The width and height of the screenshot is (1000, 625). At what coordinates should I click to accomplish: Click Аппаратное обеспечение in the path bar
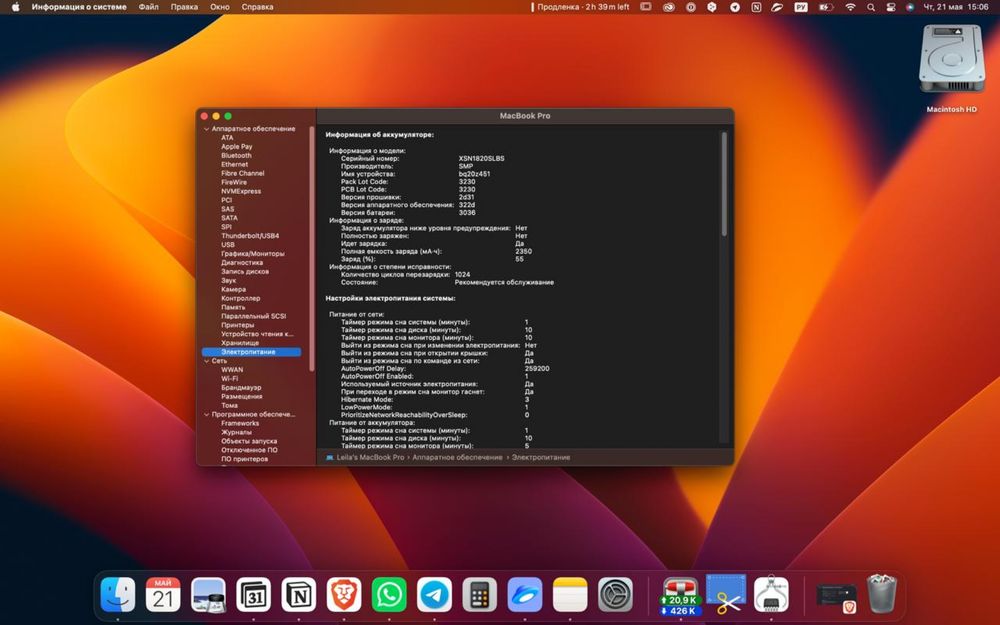pyautogui.click(x=457, y=457)
